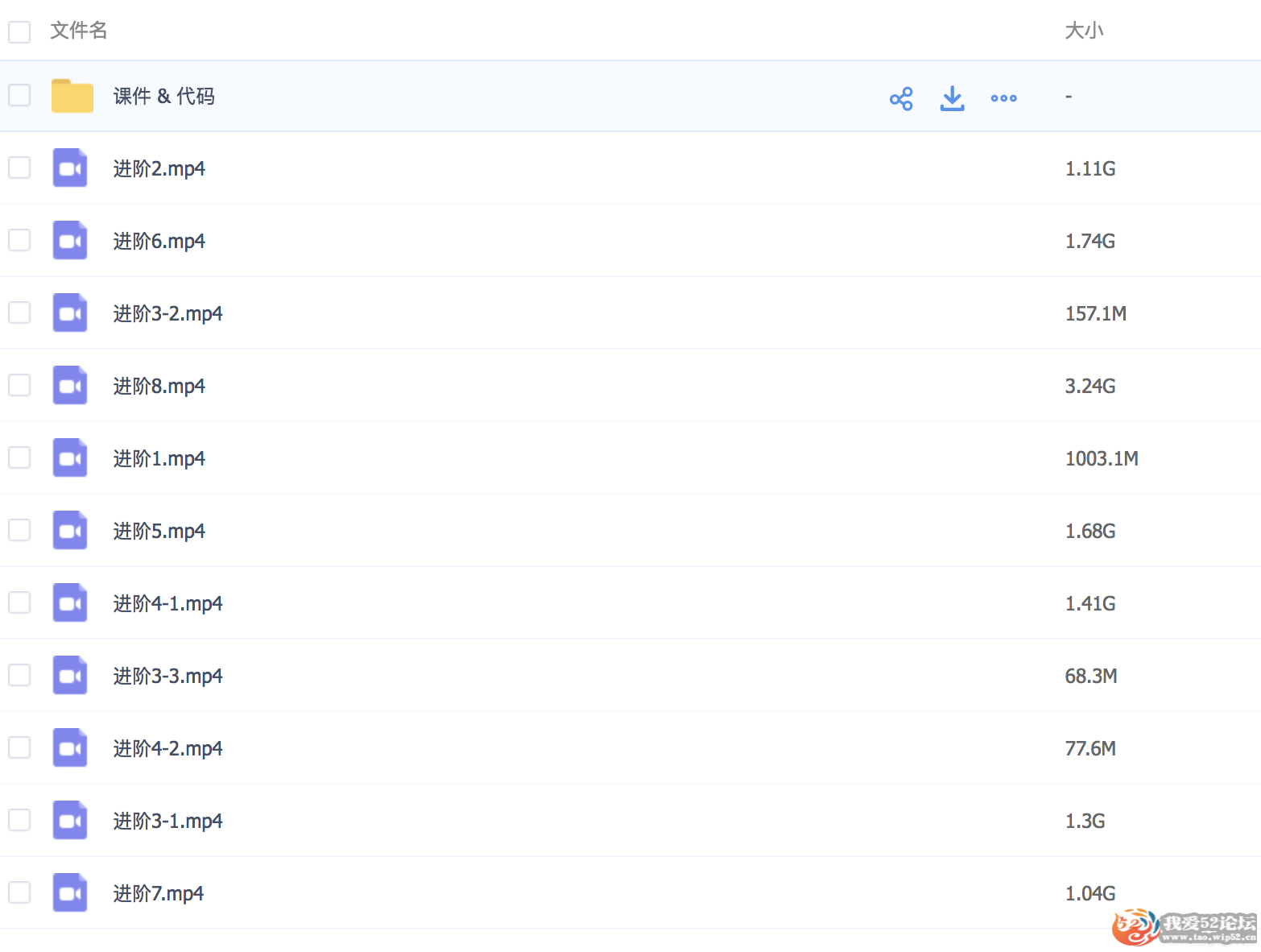Click video icon of 进阶5.mp4
Screen dimensions: 1261x952
pos(70,530)
